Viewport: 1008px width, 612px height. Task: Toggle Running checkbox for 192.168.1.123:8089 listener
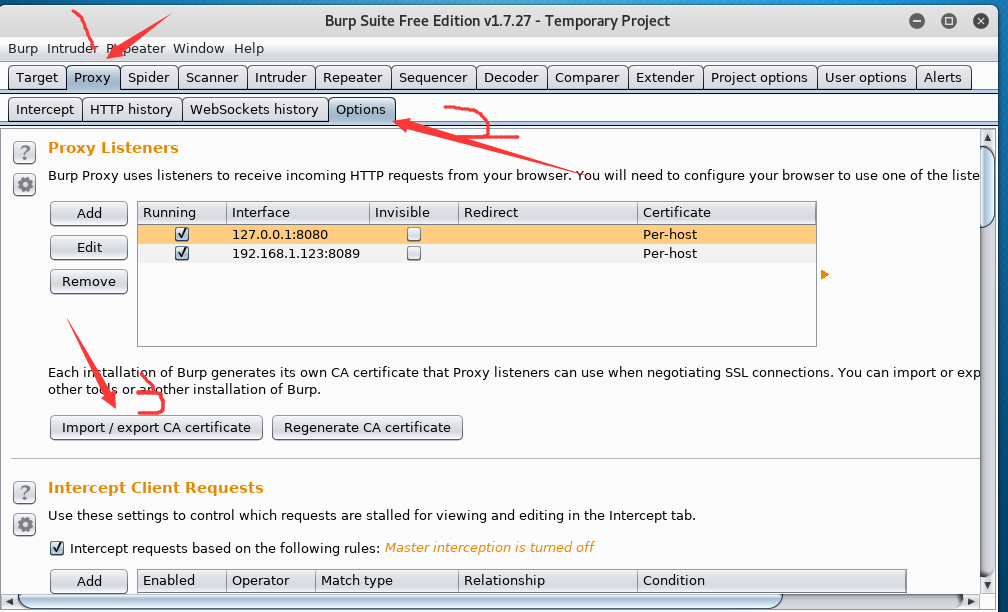[182, 253]
